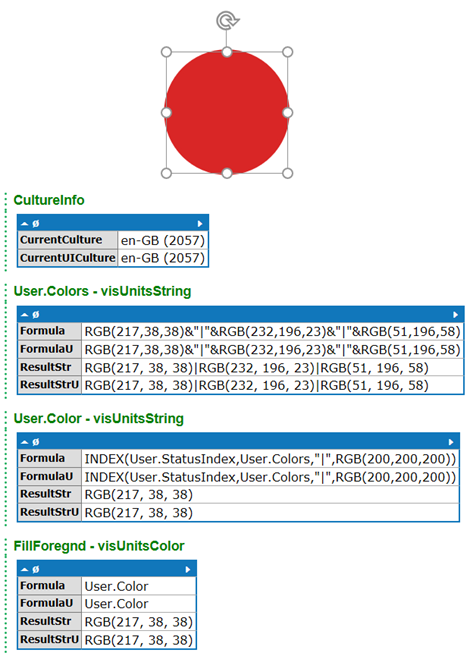Click the FillForegnd - visUnitsColor heading
This screenshot has height=659, width=470.
coord(99,546)
